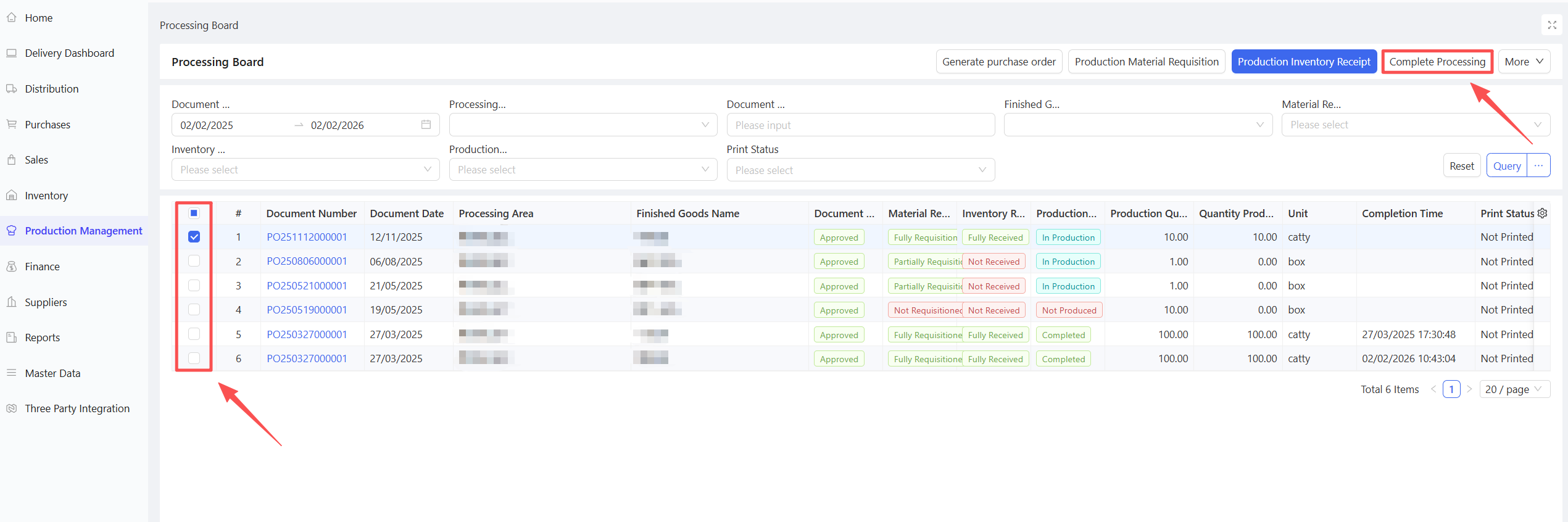
Task: Click the Home icon in sidebar
Action: 12,18
